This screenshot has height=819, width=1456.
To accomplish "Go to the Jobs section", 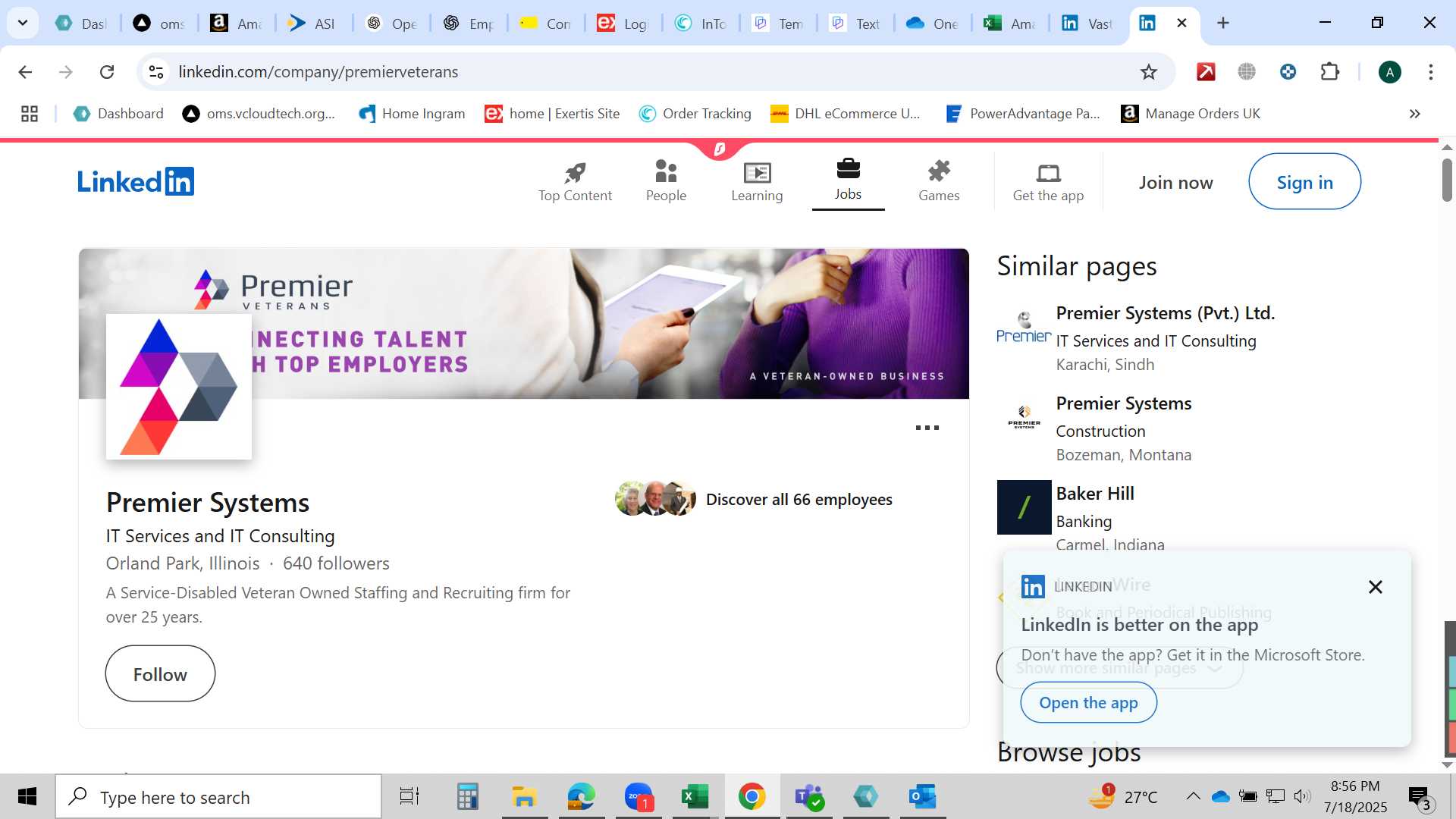I will [848, 182].
